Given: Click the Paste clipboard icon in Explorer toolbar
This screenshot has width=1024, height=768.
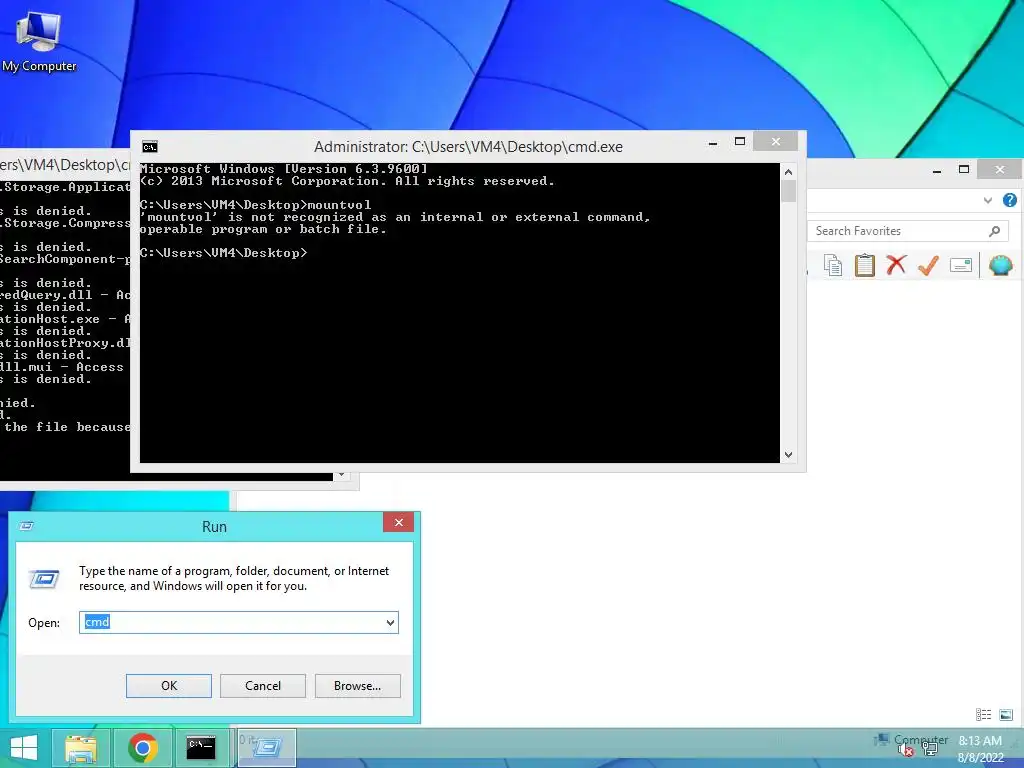Looking at the screenshot, I should pyautogui.click(x=865, y=265).
